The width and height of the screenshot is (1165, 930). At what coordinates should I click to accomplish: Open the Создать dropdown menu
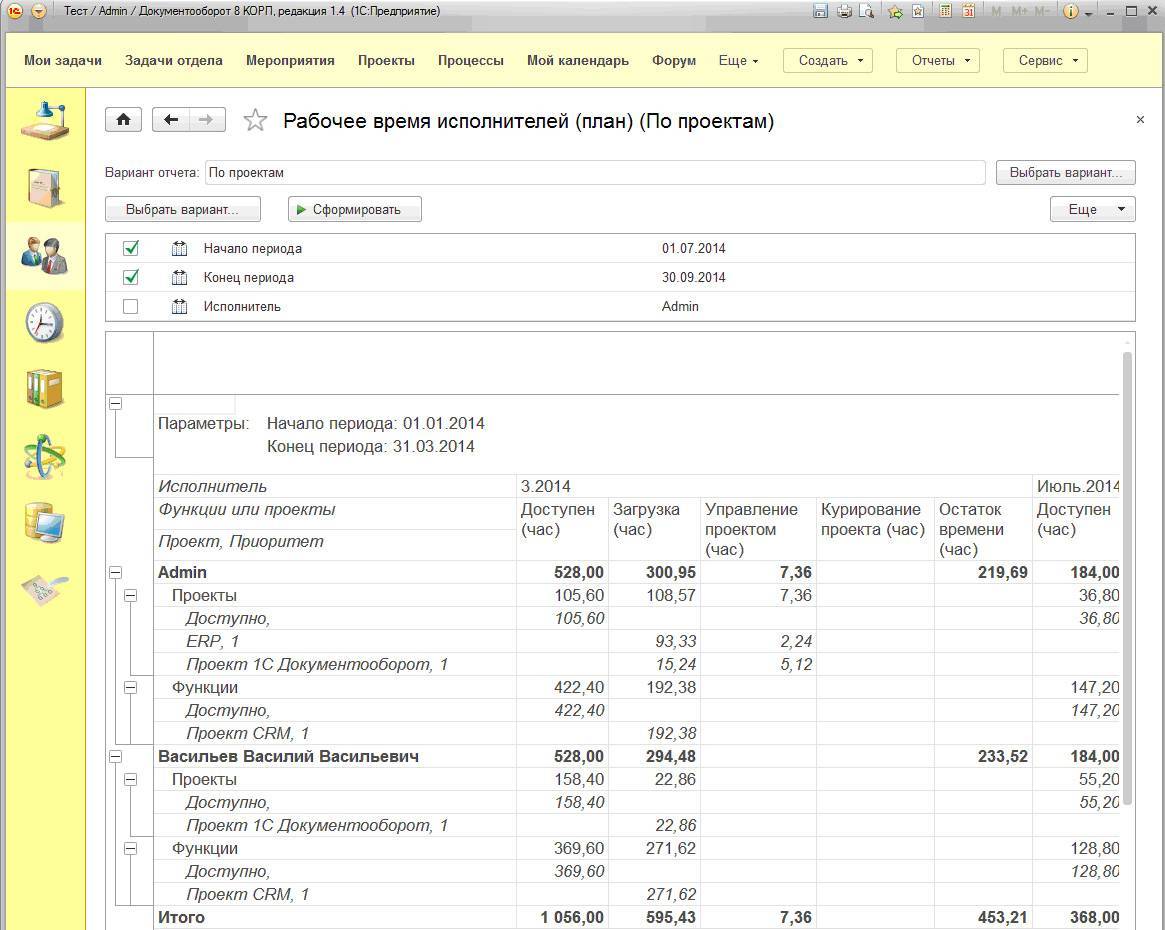[x=827, y=60]
